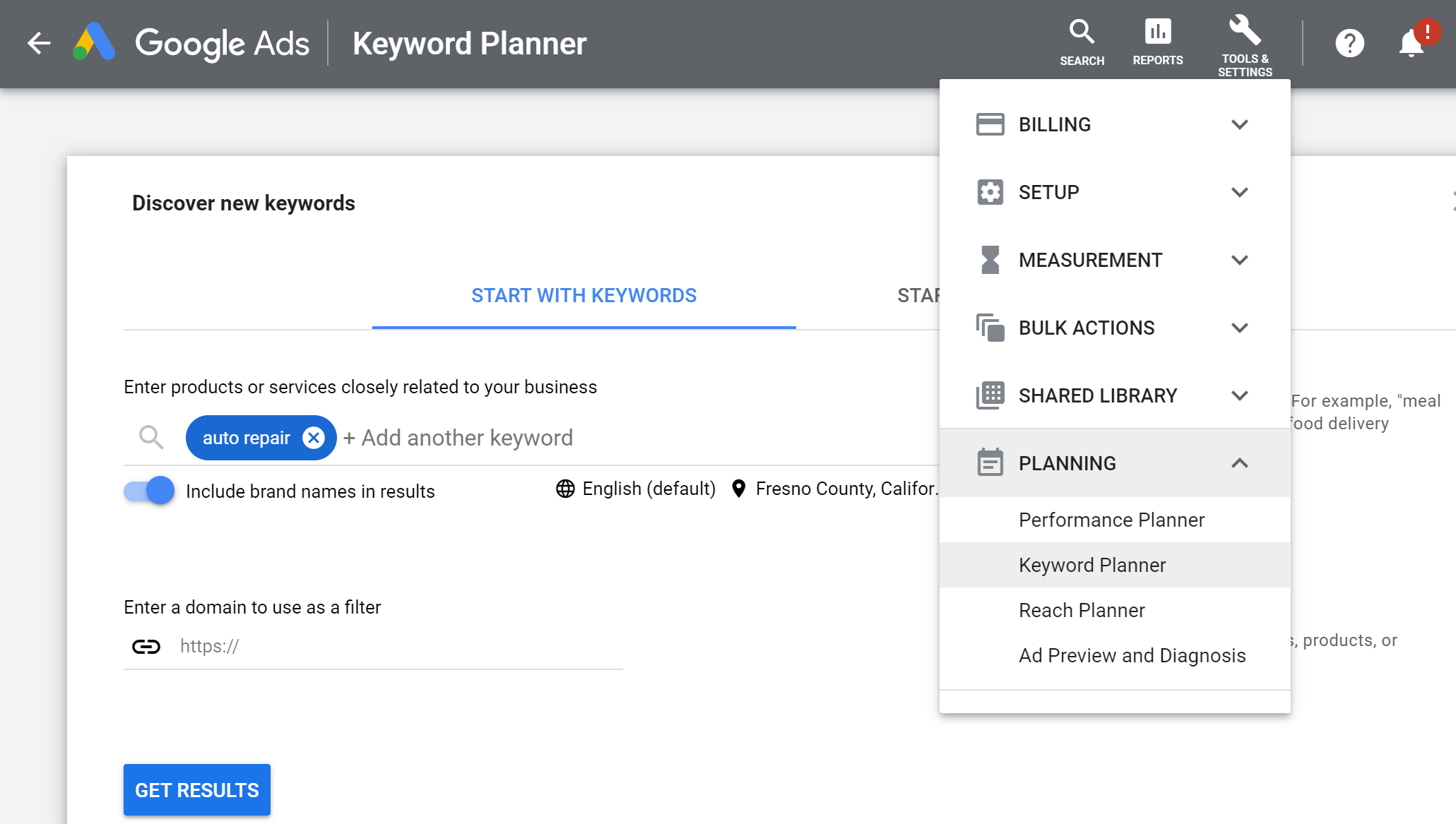Select the Keyword Planner menu item
The image size is (1456, 824).
1092,565
